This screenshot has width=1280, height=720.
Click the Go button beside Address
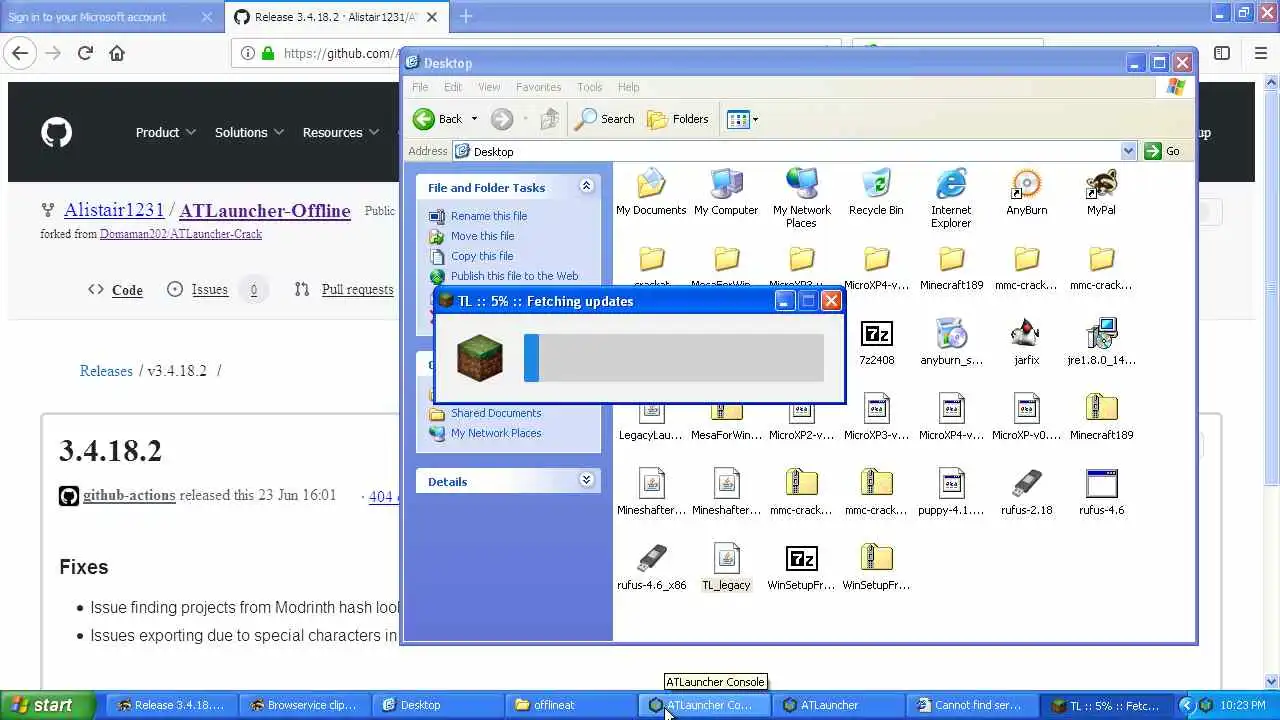click(x=1162, y=151)
